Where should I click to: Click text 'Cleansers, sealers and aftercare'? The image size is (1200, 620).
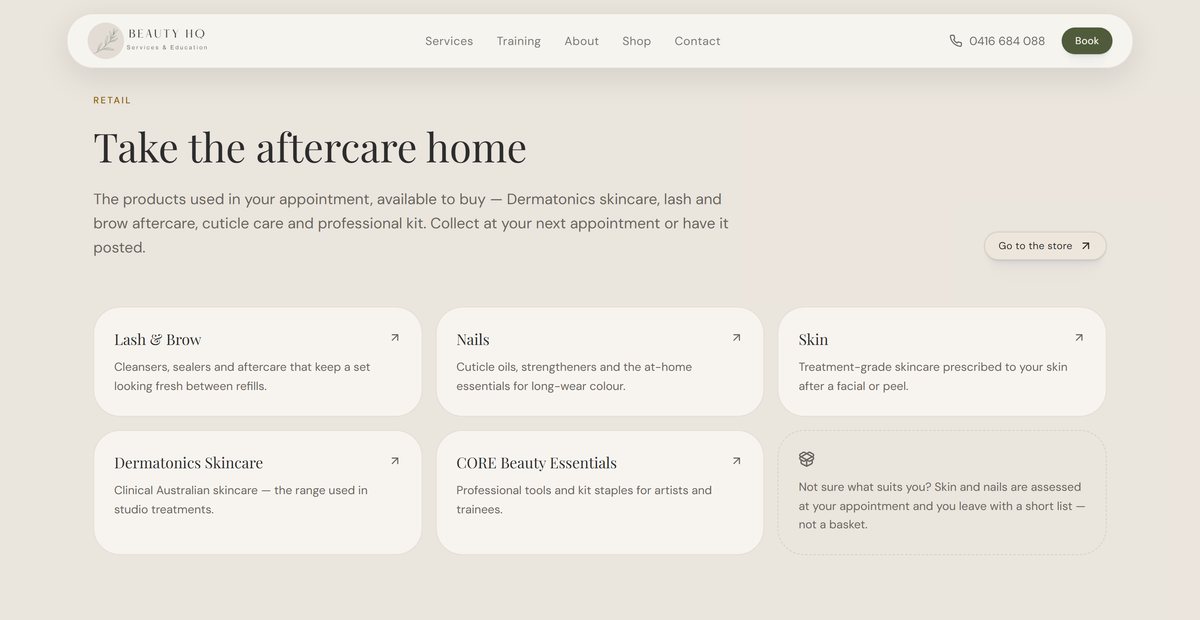pyautogui.click(x=200, y=367)
